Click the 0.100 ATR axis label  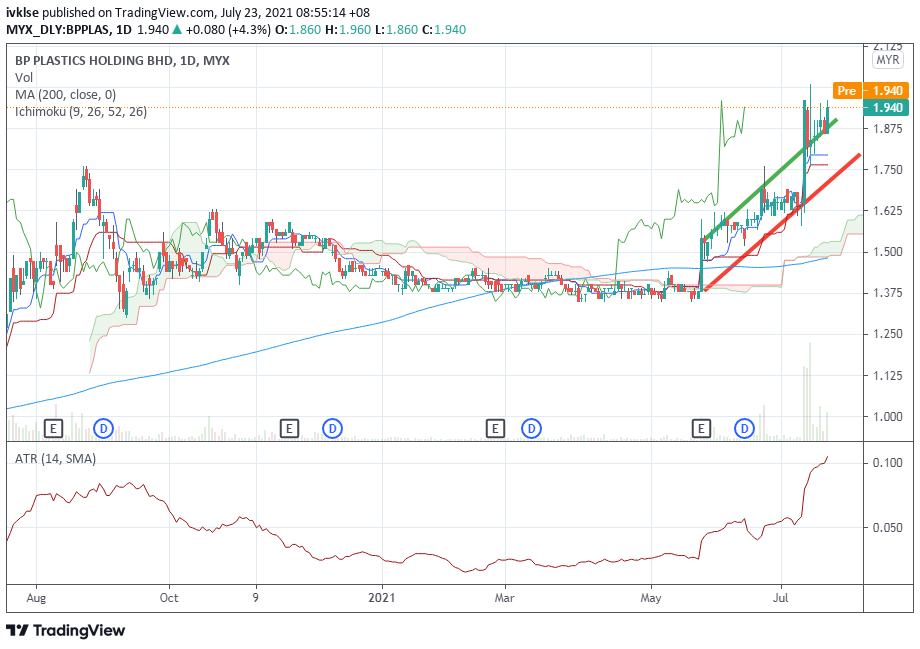click(x=887, y=463)
